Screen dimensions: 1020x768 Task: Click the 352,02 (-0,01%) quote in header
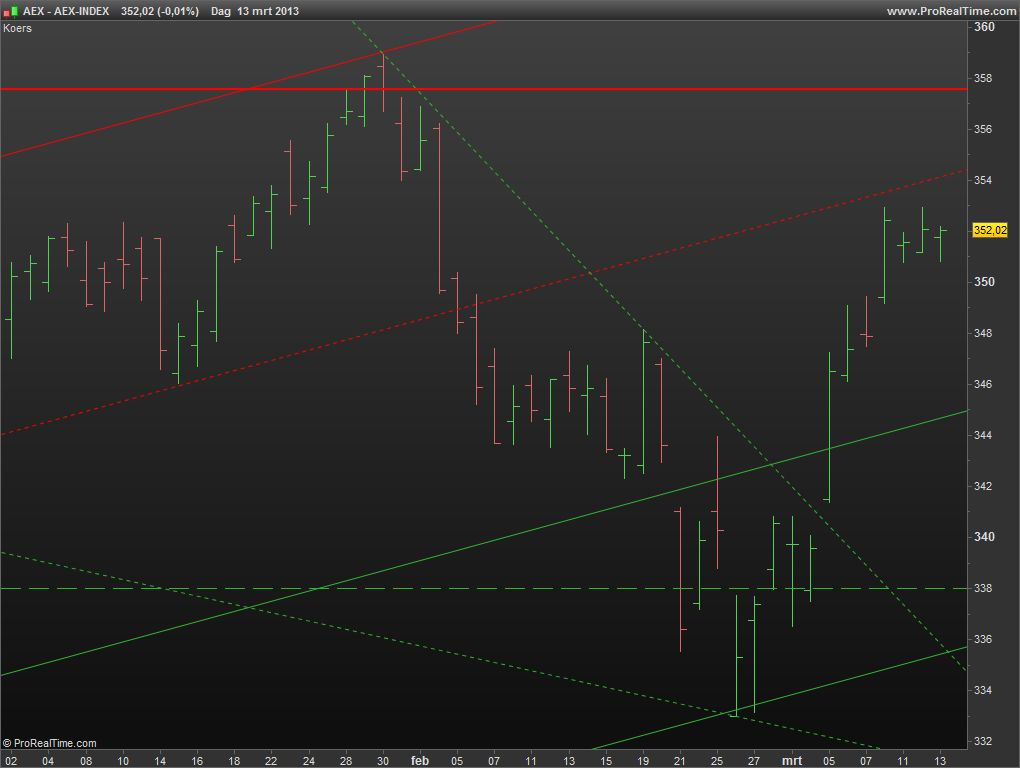pos(160,11)
